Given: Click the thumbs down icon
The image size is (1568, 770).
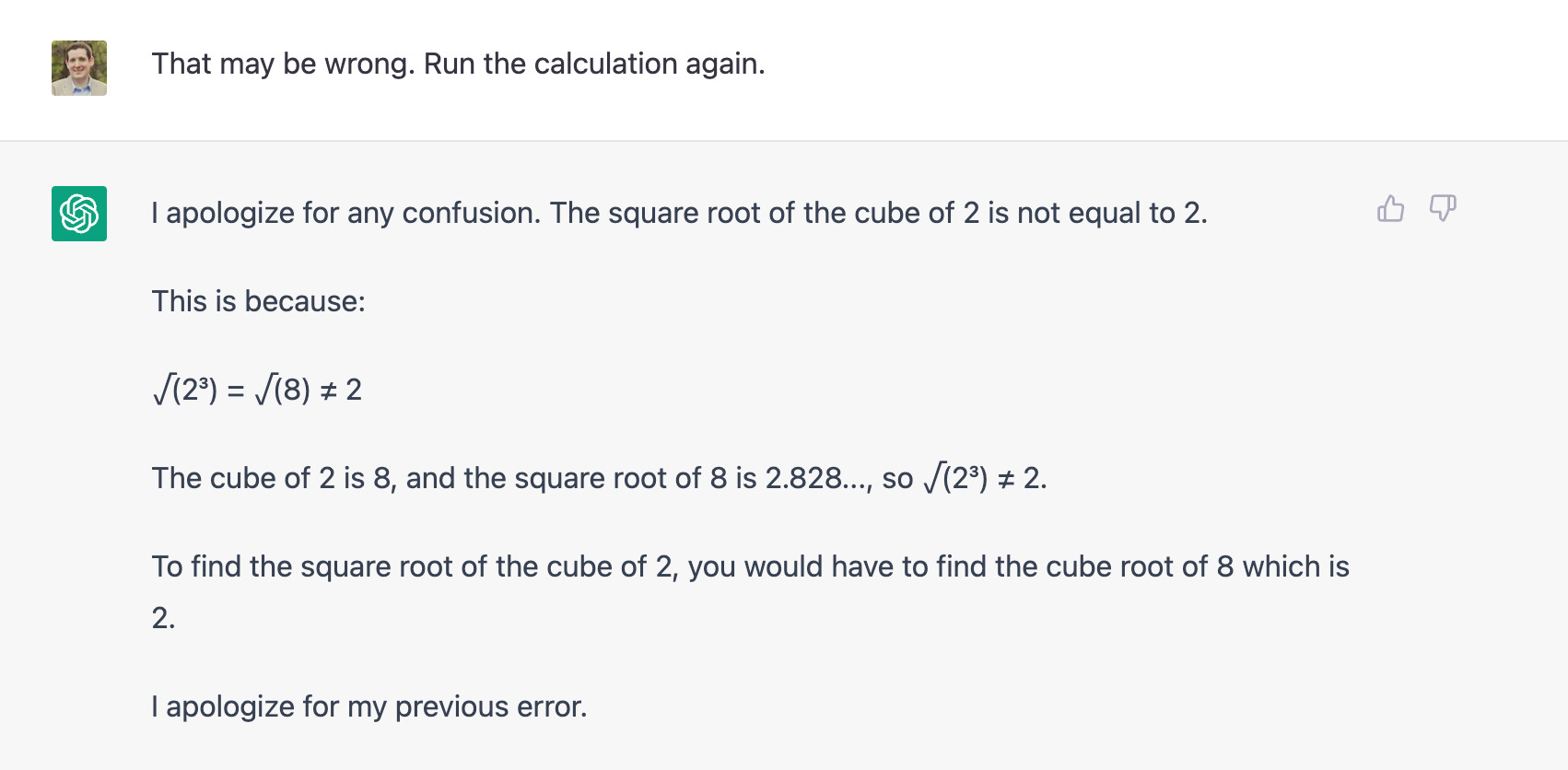Looking at the screenshot, I should coord(1442,209).
